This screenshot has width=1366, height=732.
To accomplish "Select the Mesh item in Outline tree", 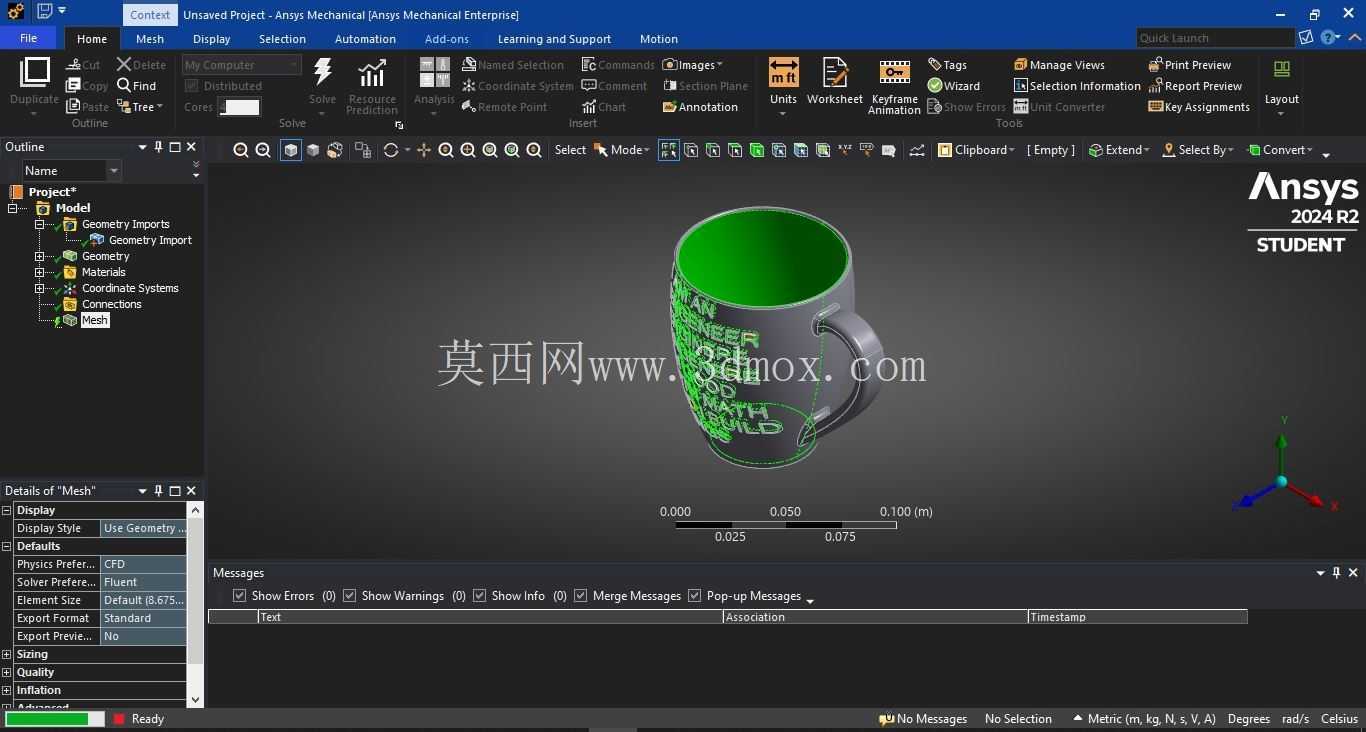I will tap(95, 320).
